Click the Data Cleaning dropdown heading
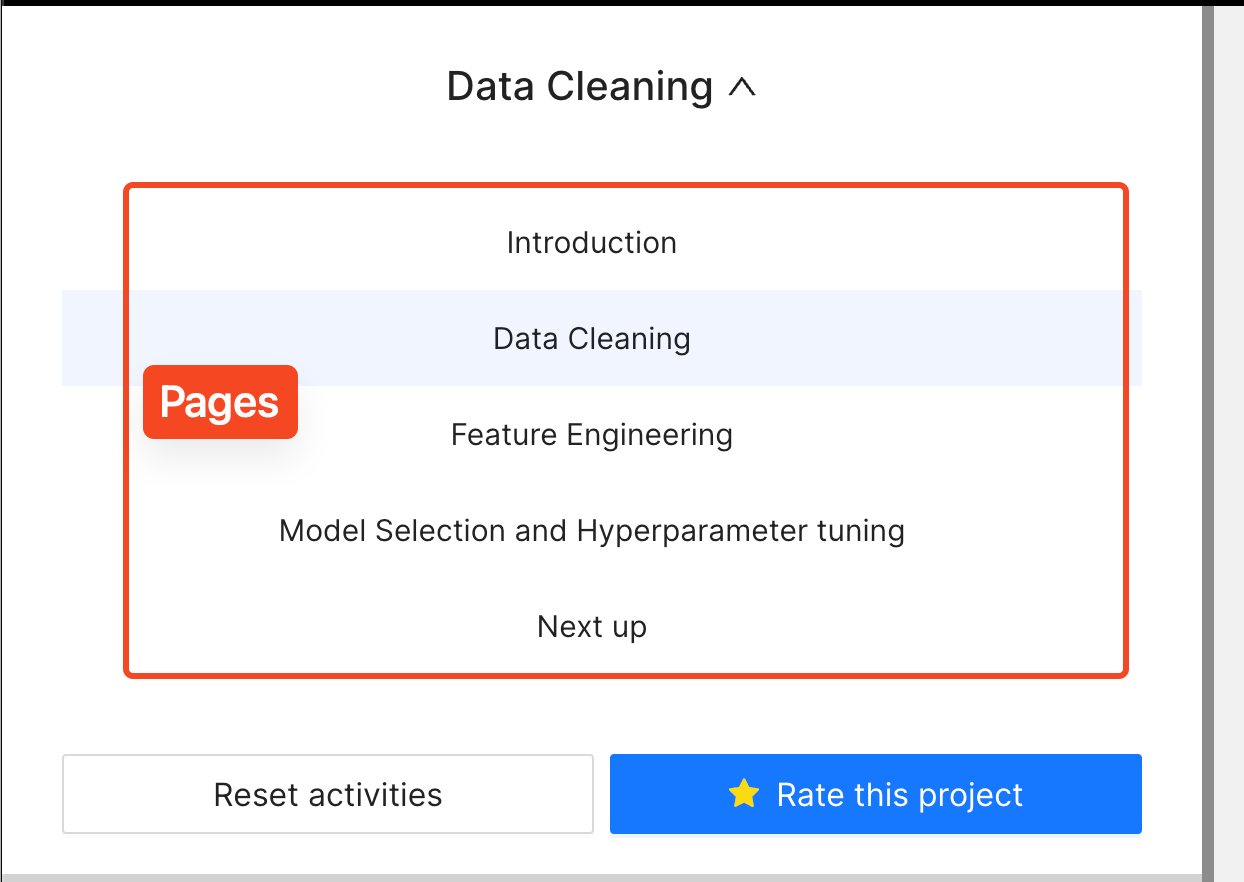The height and width of the screenshot is (882, 1244). pos(601,87)
